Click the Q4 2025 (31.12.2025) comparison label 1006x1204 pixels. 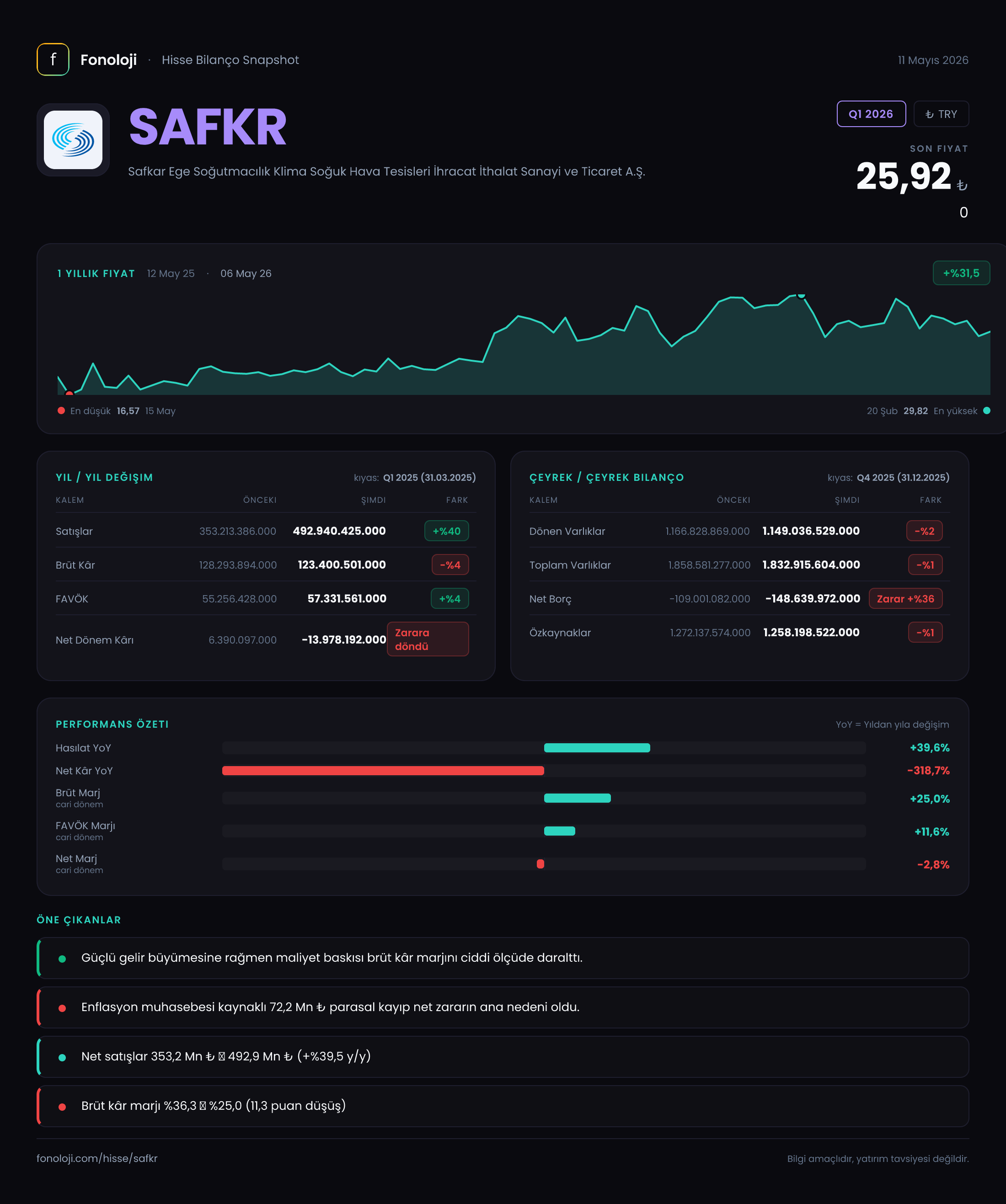tap(903, 478)
